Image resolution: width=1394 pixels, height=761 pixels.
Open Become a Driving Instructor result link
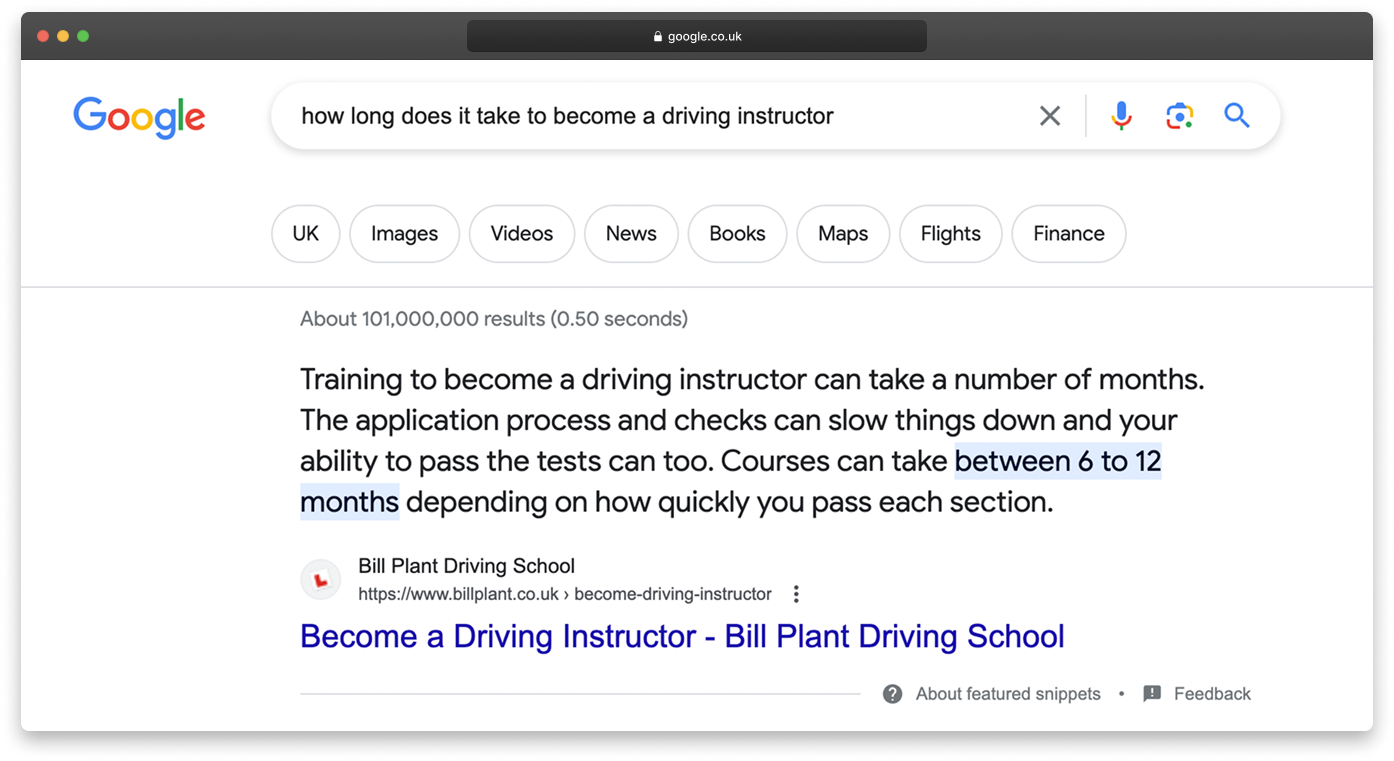tap(682, 637)
